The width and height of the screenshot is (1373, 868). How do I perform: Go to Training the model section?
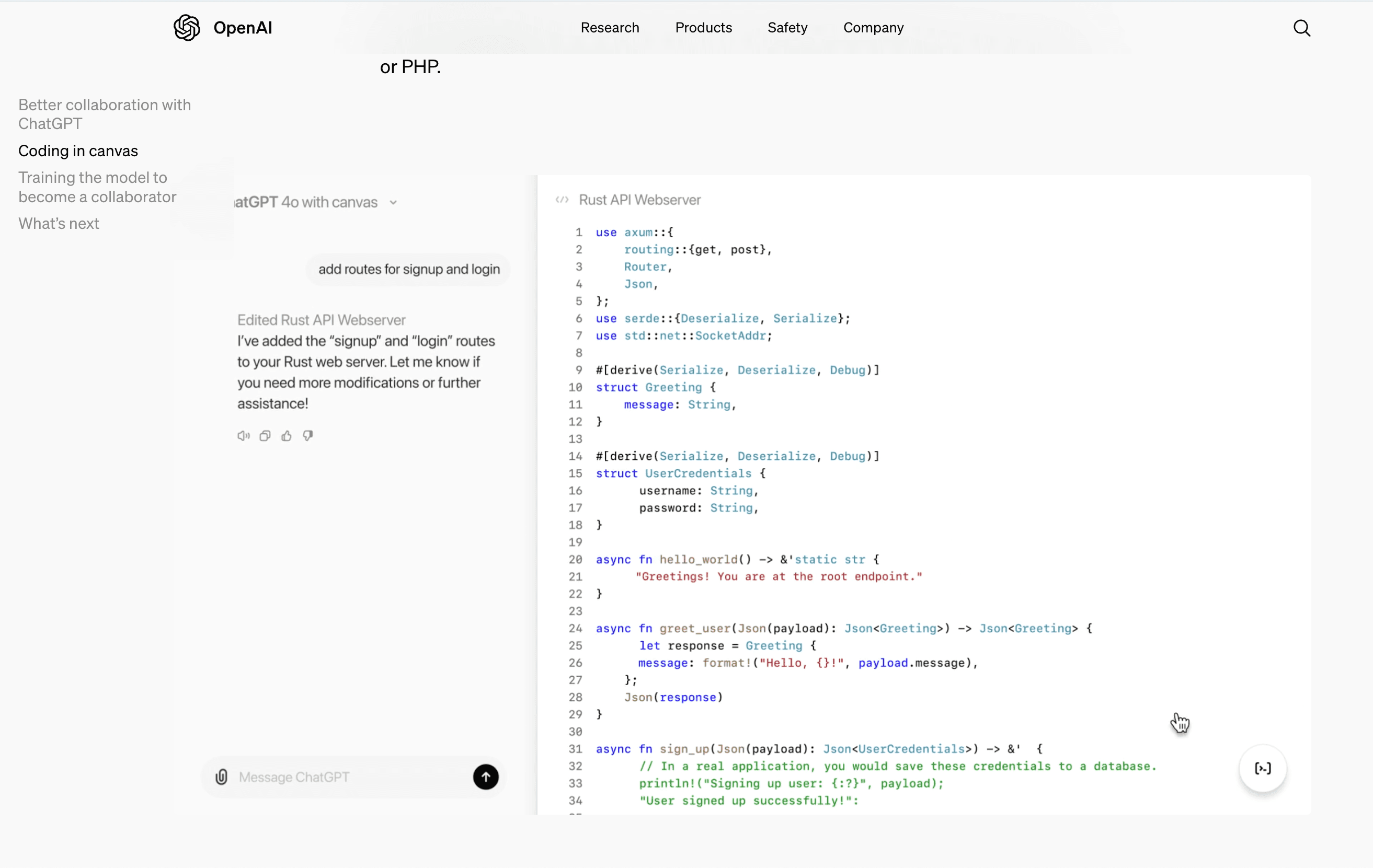[x=97, y=187]
